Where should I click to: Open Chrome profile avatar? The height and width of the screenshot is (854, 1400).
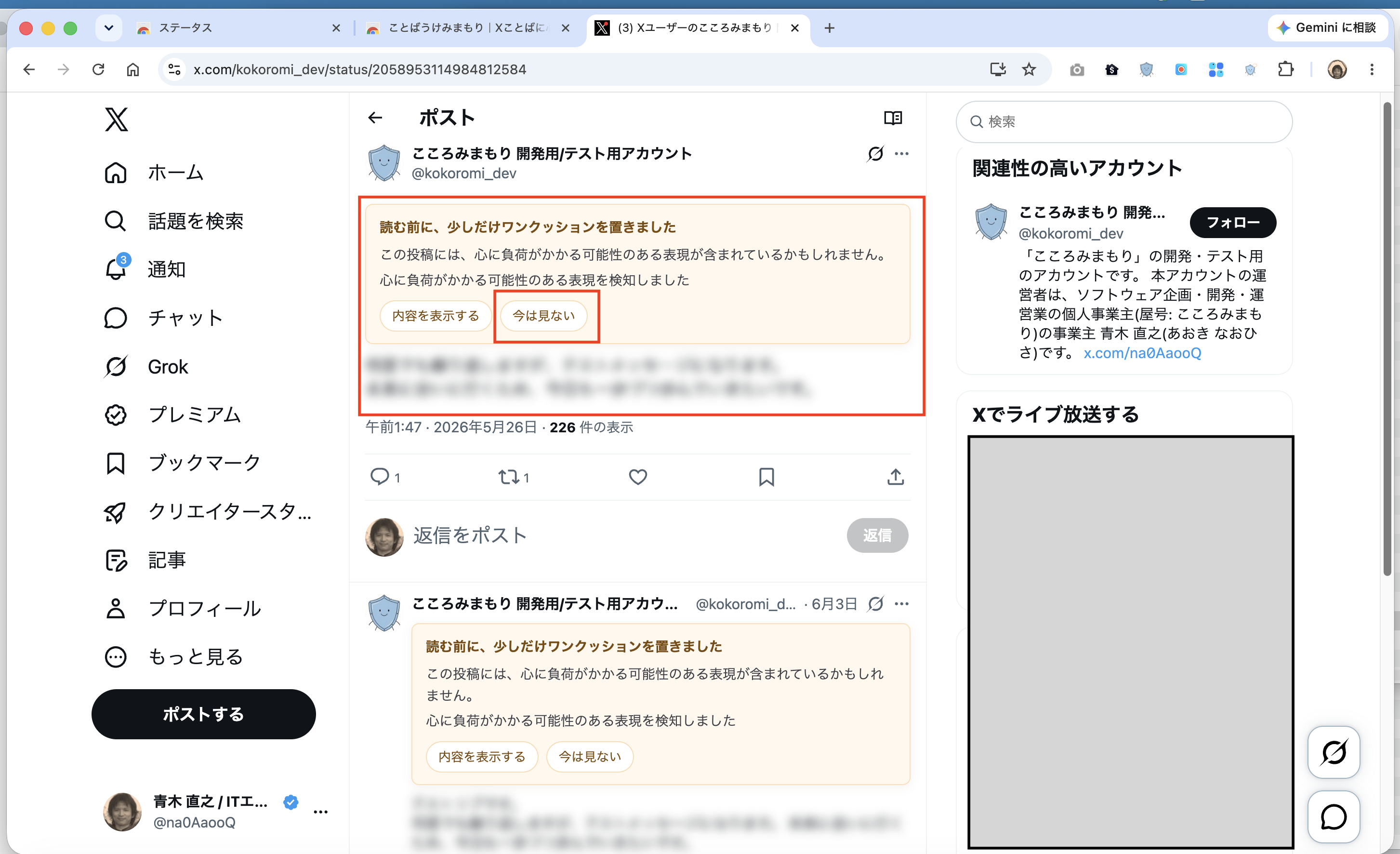[x=1337, y=69]
